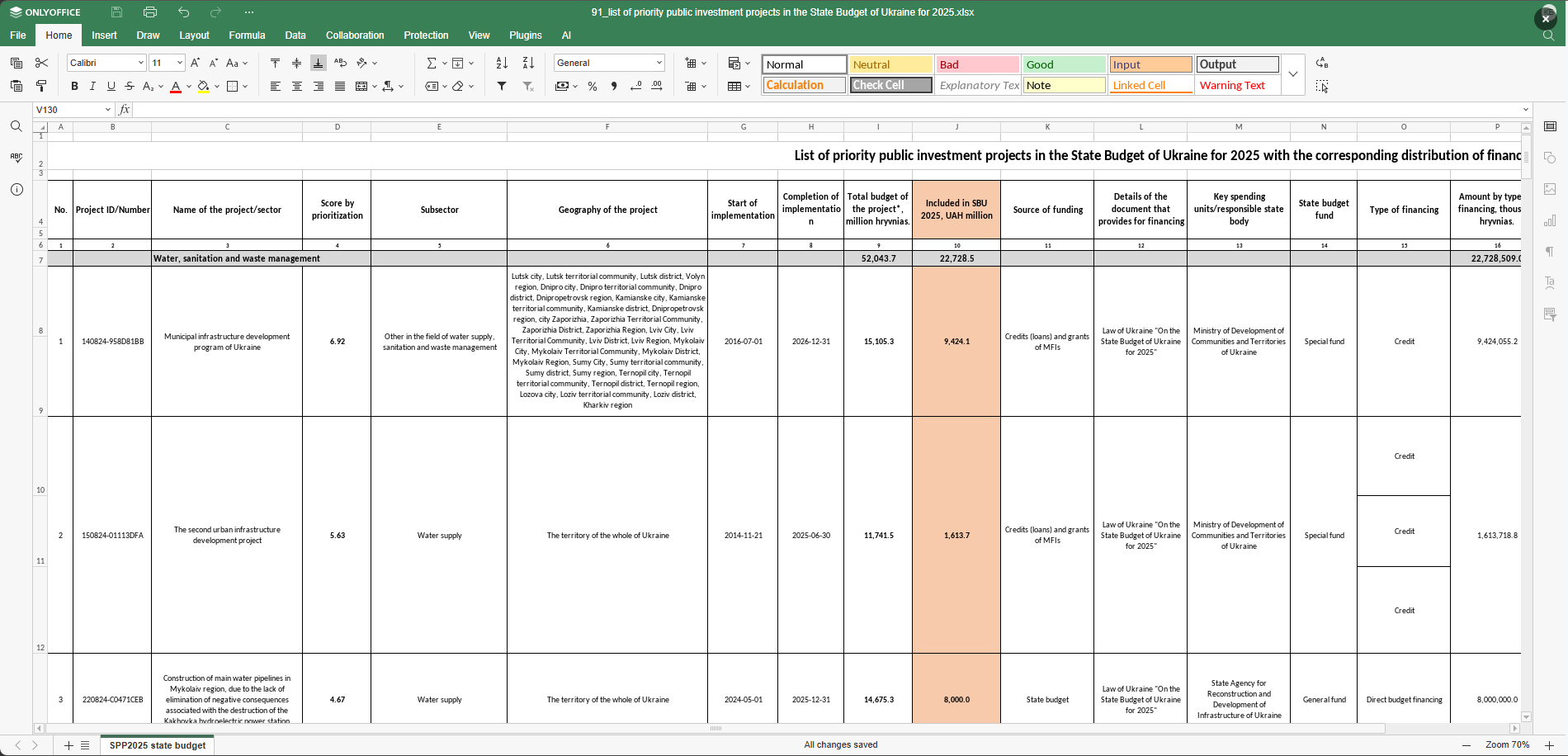Viewport: 1568px width, 756px height.
Task: Click the Print file icon
Action: point(149,12)
